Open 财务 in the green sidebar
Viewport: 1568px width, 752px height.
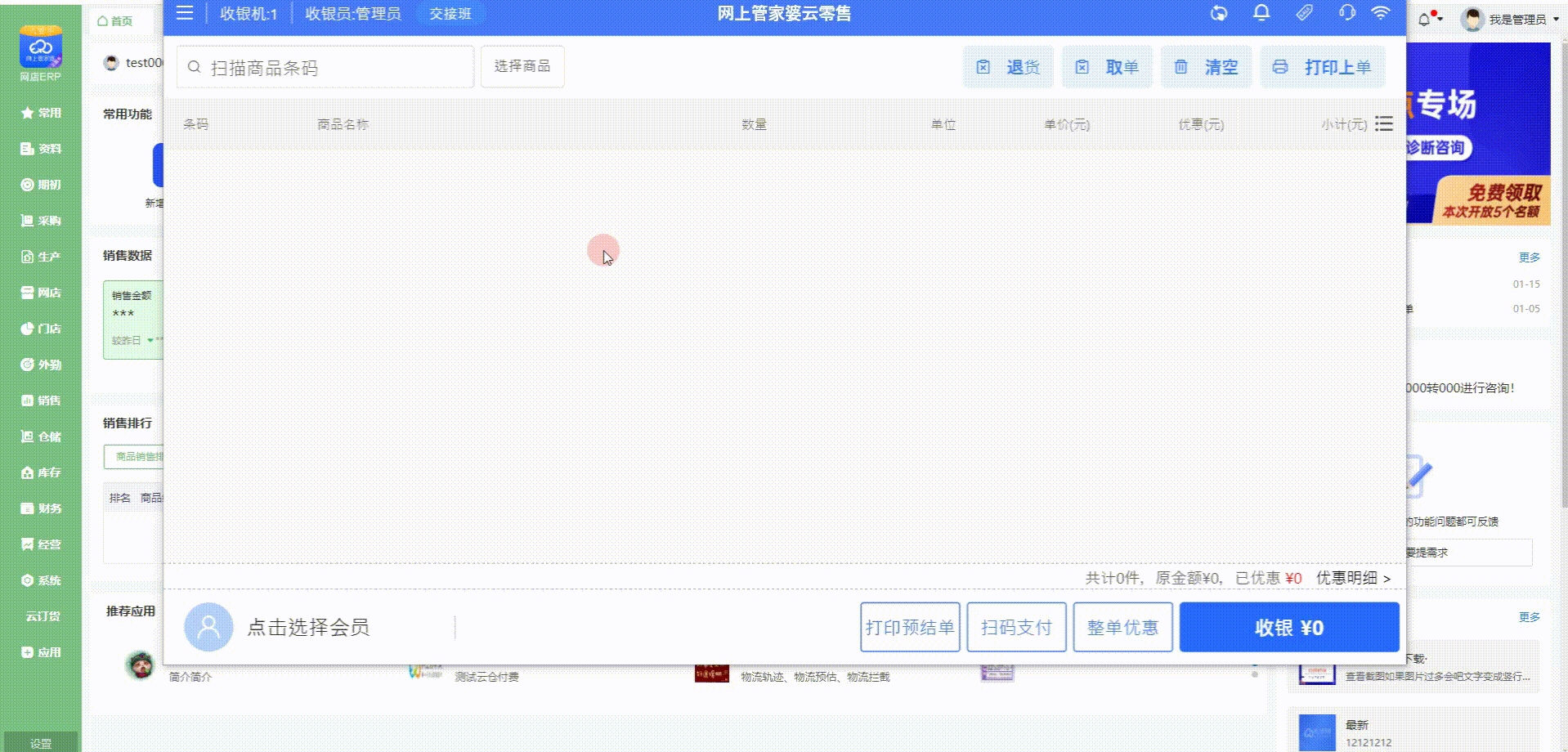[41, 508]
